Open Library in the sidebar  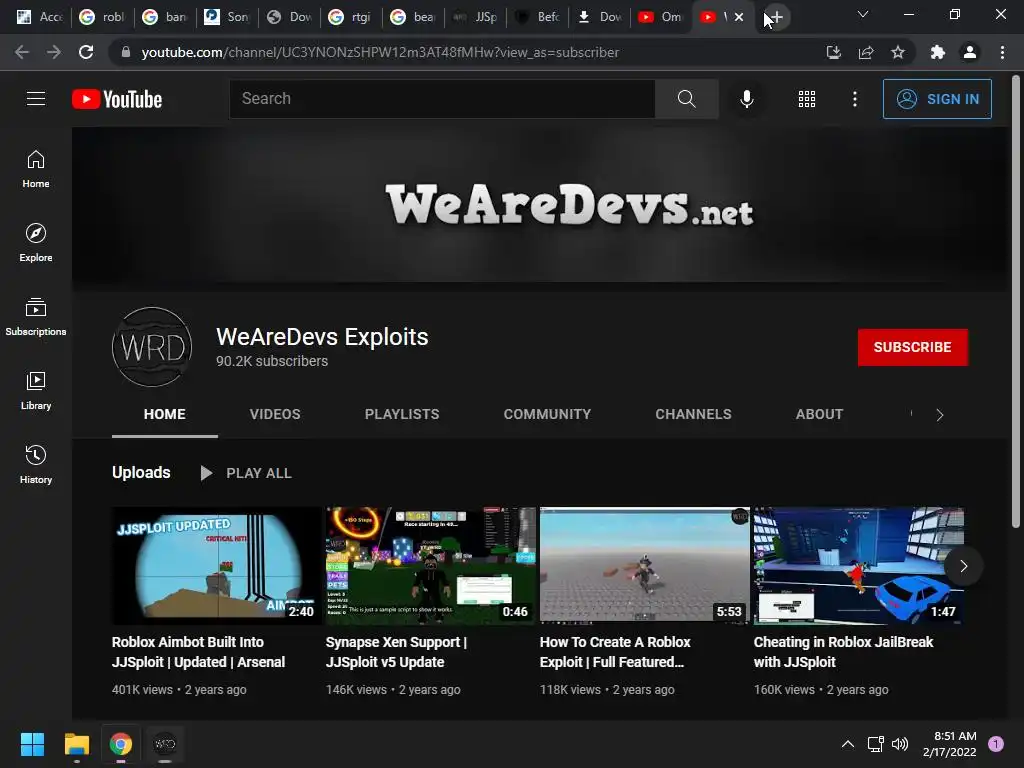pyautogui.click(x=36, y=391)
